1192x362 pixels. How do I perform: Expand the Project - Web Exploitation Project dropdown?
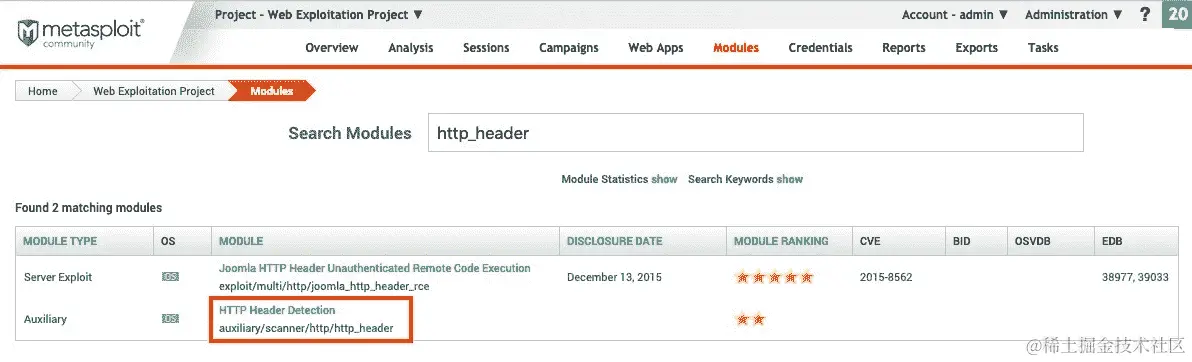pos(319,14)
